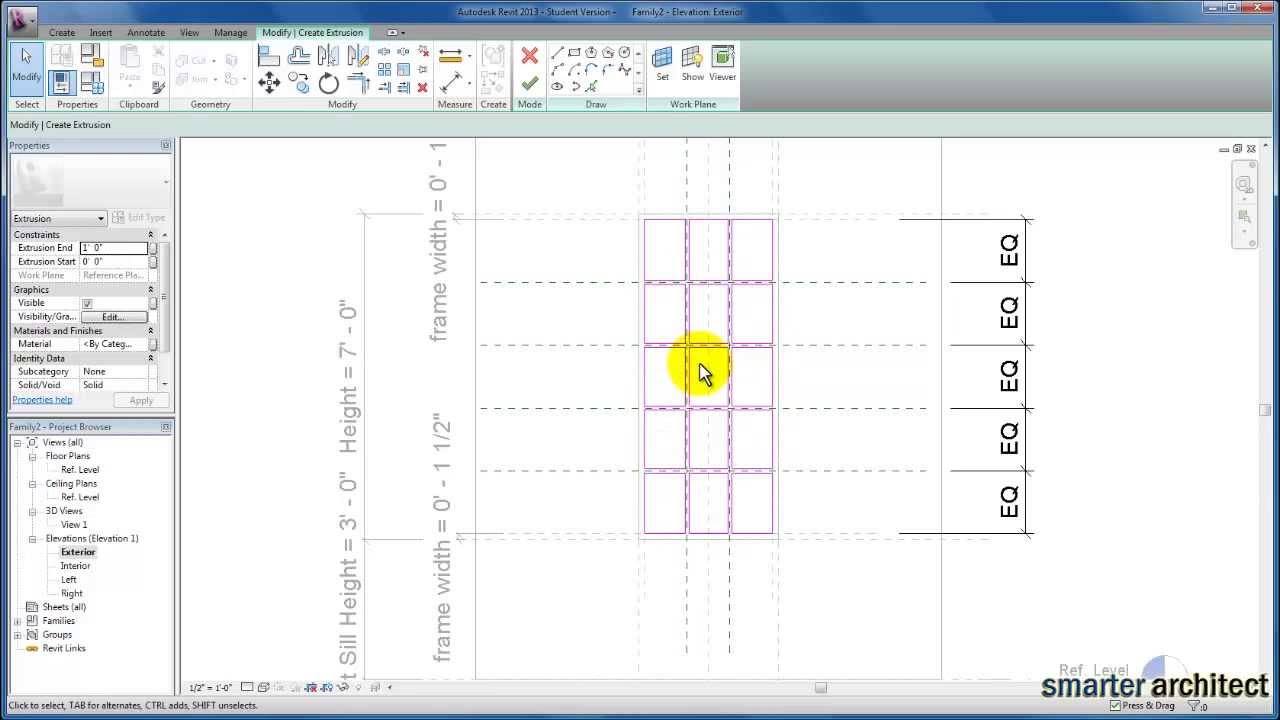Choose the Line draw tool
This screenshot has height=720, width=1280.
click(x=557, y=53)
